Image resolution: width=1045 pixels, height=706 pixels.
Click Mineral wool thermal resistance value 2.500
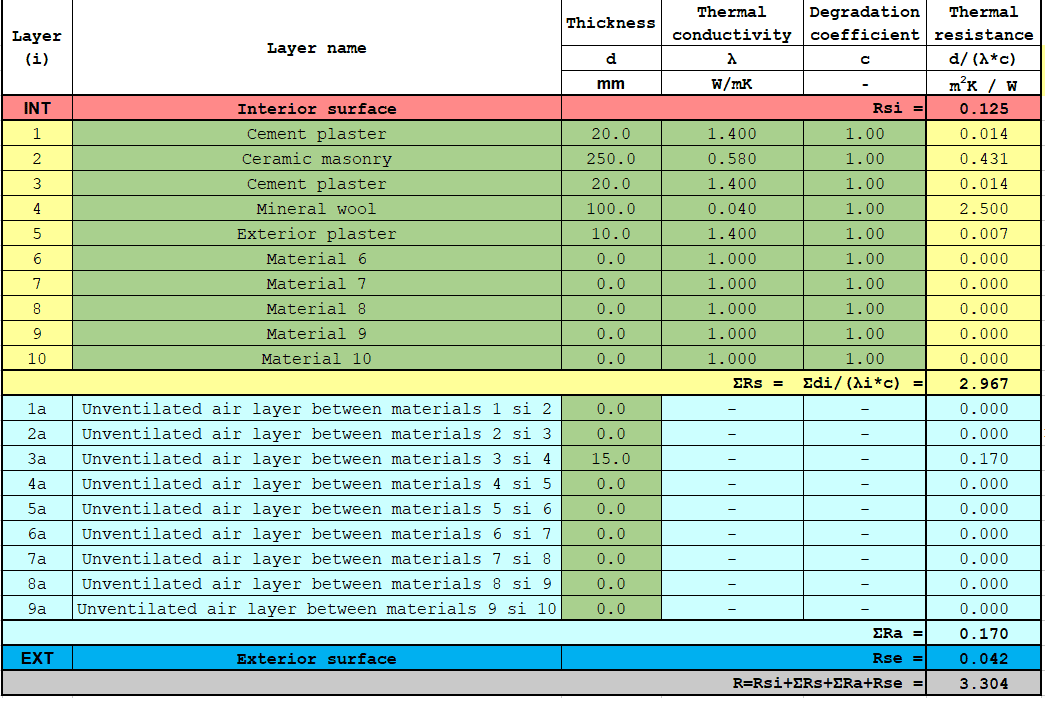click(983, 209)
